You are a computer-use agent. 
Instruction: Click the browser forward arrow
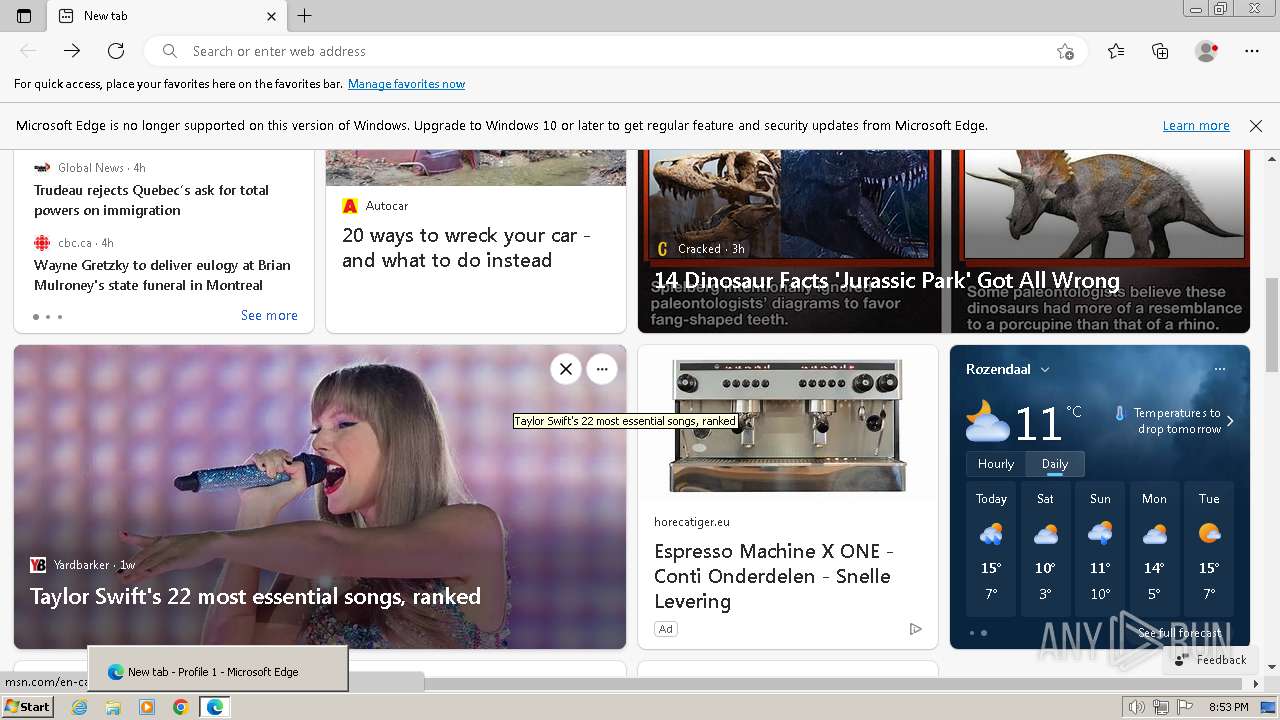pos(72,51)
